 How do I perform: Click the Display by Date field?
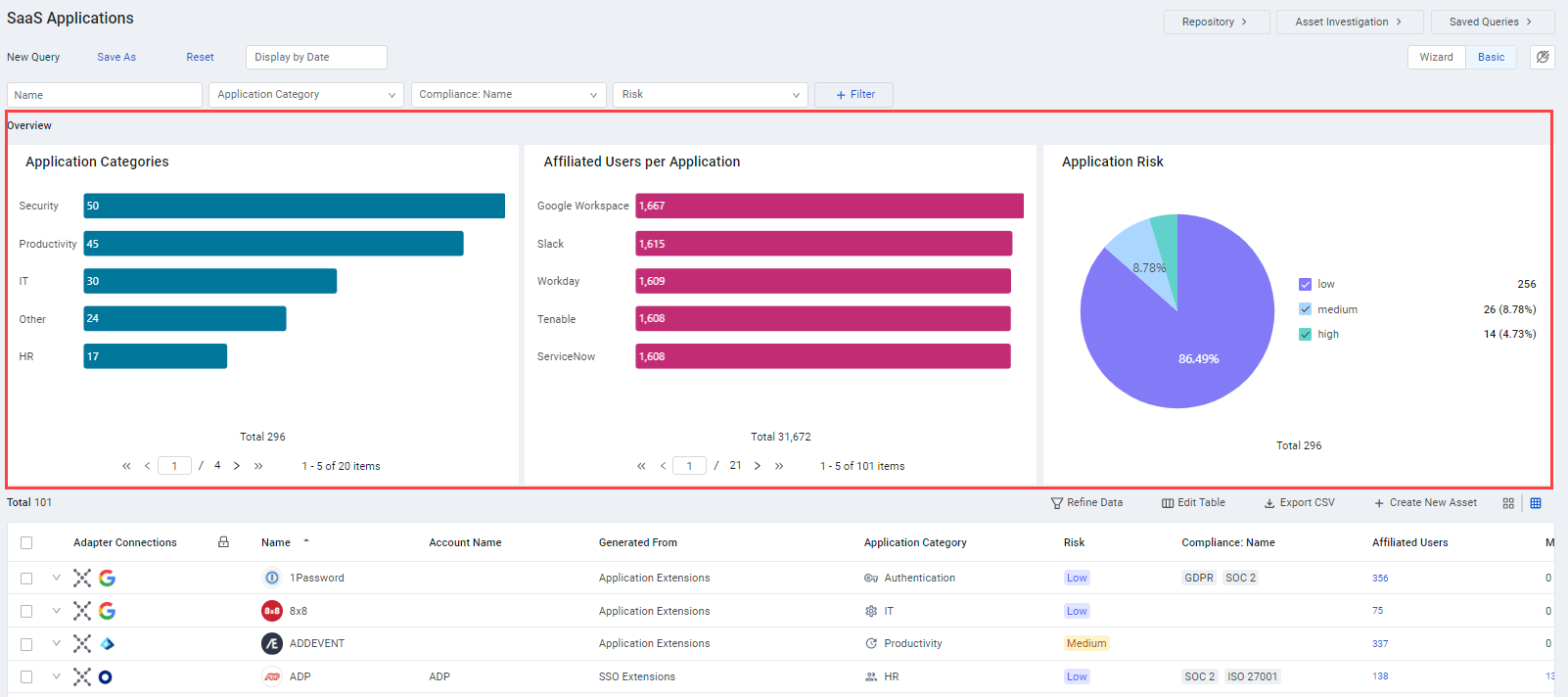pos(316,57)
